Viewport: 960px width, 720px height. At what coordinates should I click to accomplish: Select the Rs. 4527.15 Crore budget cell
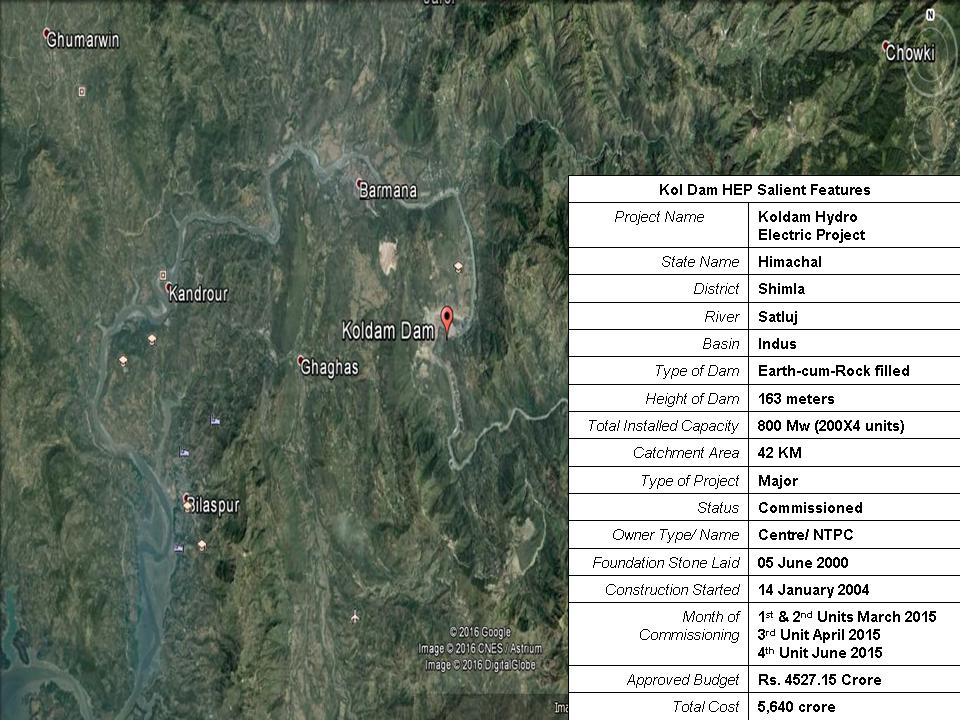pyautogui.click(x=820, y=680)
